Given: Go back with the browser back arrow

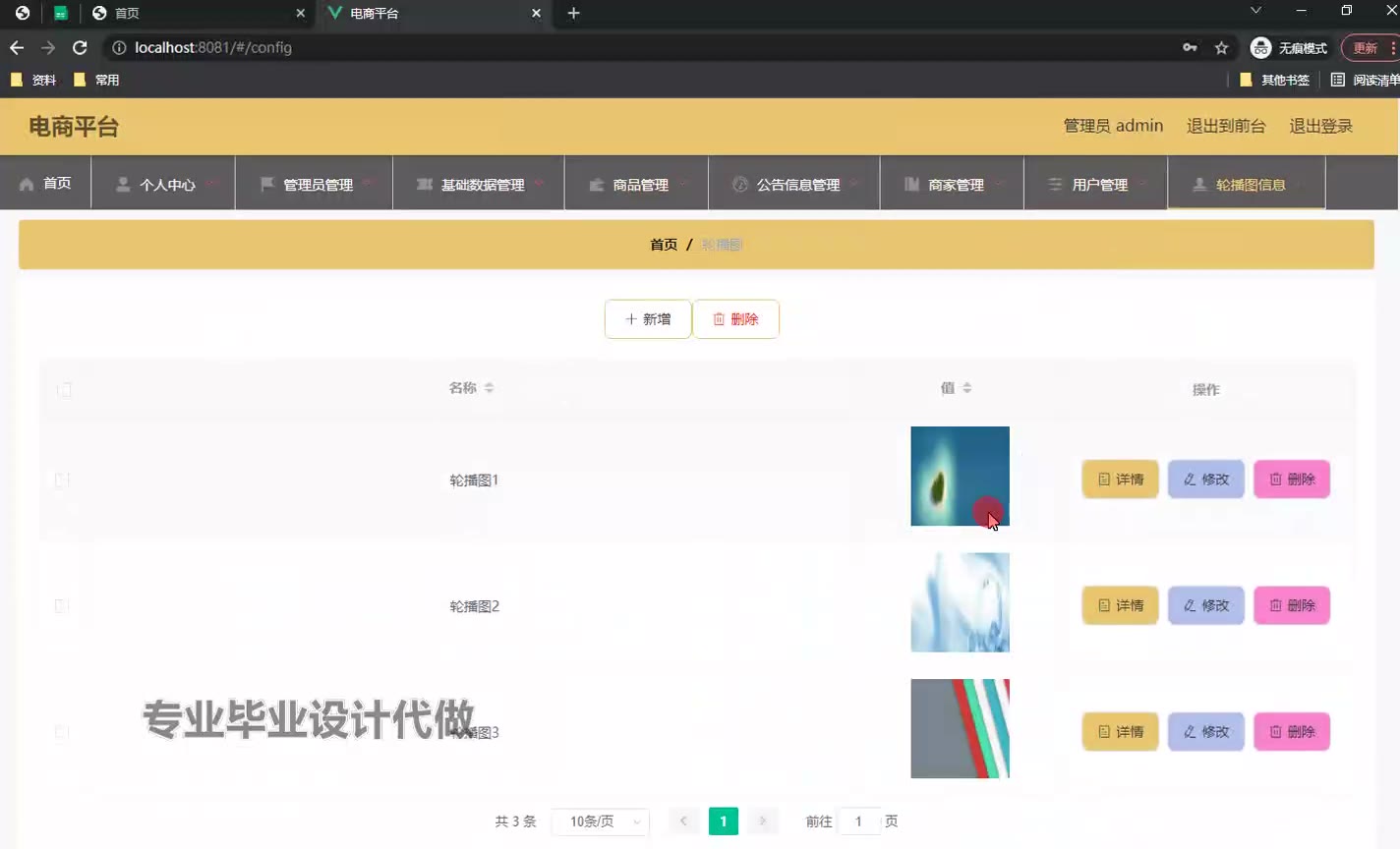Looking at the screenshot, I should (x=17, y=47).
